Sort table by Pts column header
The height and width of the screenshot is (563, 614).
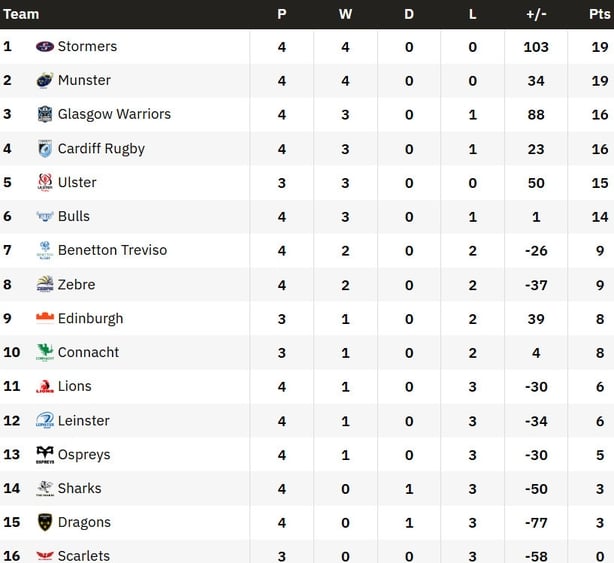point(599,14)
